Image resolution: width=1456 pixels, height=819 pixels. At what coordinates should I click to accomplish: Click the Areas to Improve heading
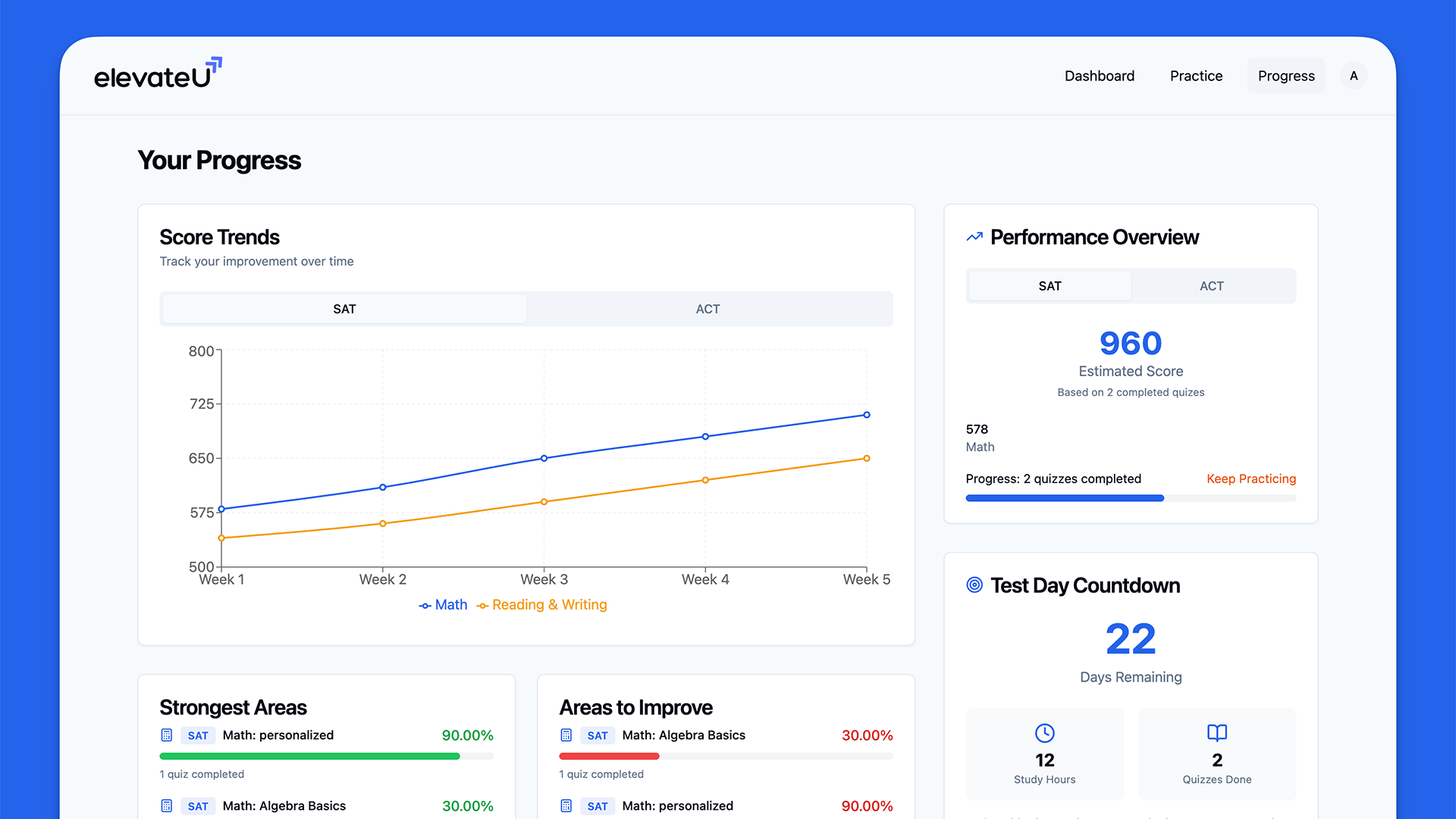click(635, 708)
